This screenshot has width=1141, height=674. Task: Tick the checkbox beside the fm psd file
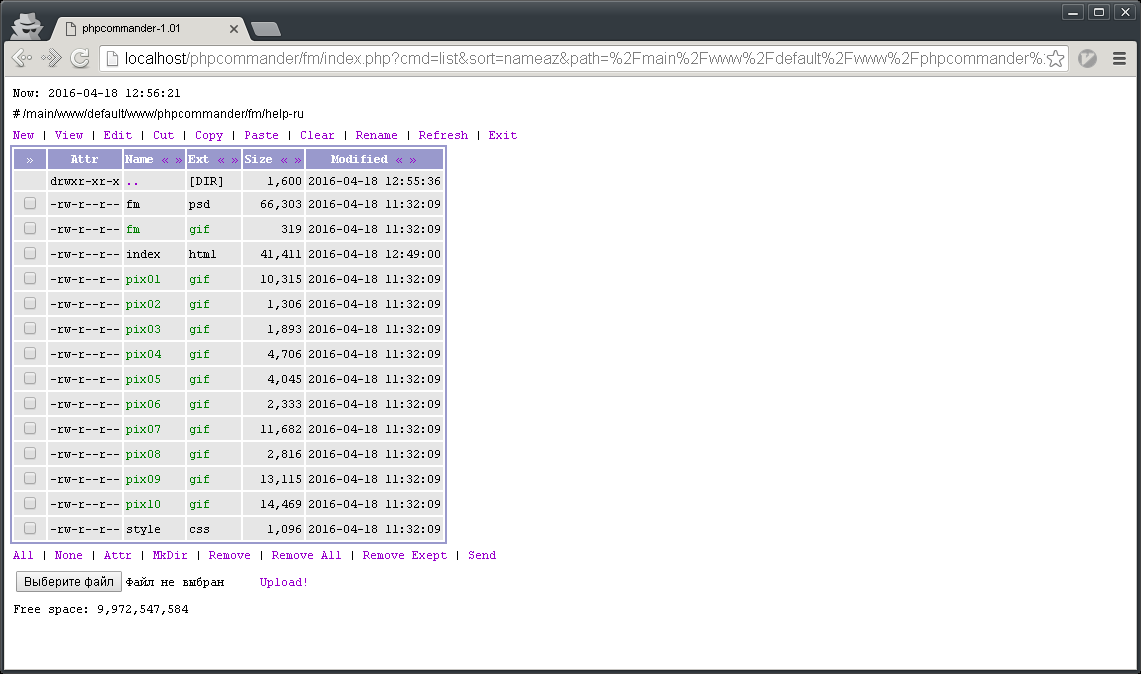(x=30, y=203)
